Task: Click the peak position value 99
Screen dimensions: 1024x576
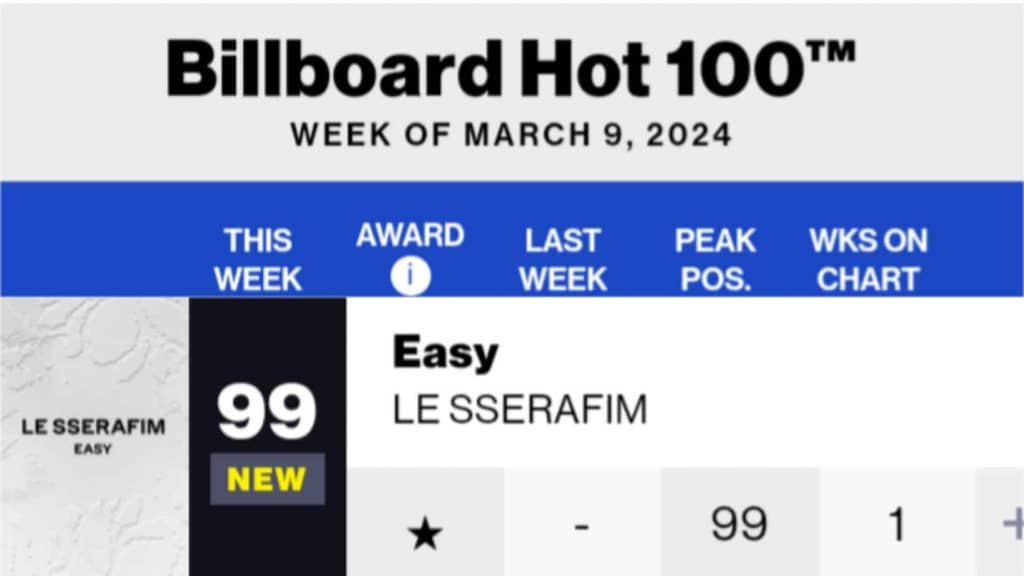Action: [739, 524]
